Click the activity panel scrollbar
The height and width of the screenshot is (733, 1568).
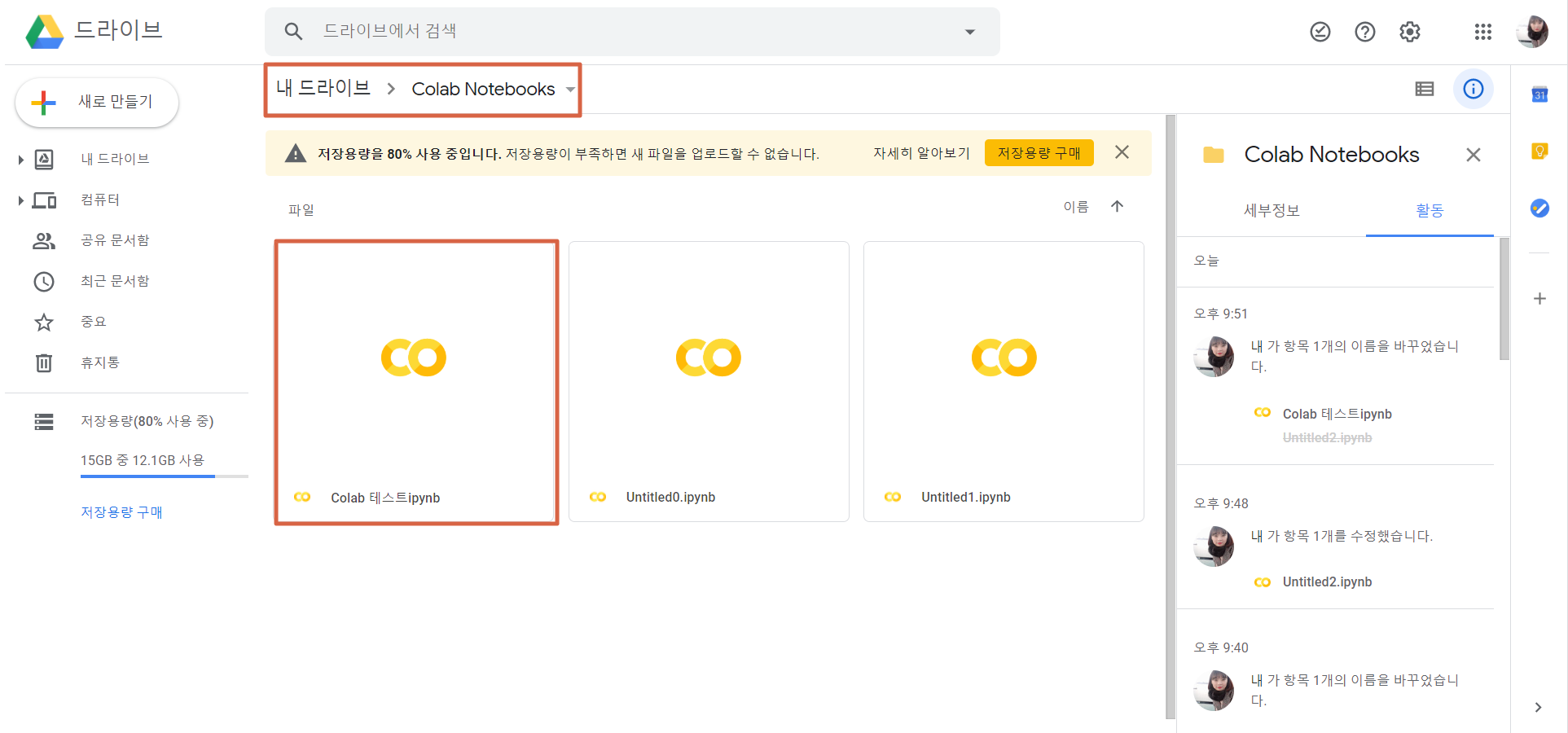(1504, 299)
